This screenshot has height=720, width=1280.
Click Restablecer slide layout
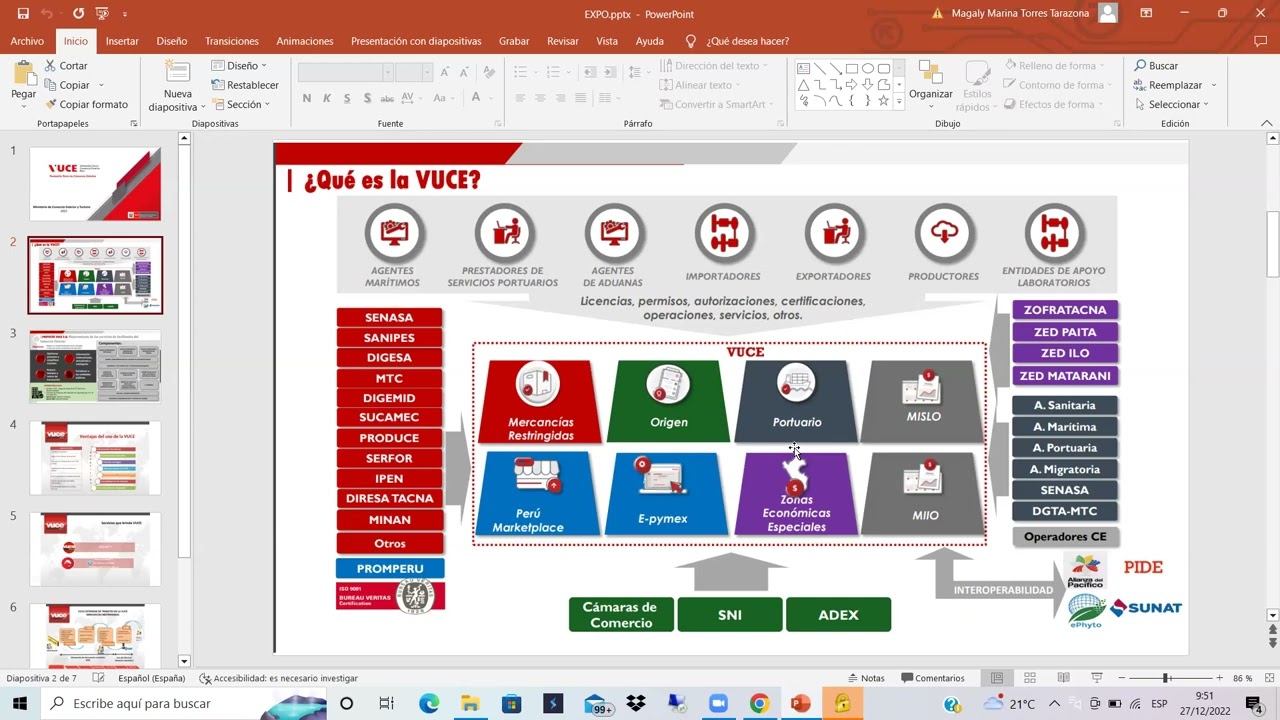(x=246, y=85)
